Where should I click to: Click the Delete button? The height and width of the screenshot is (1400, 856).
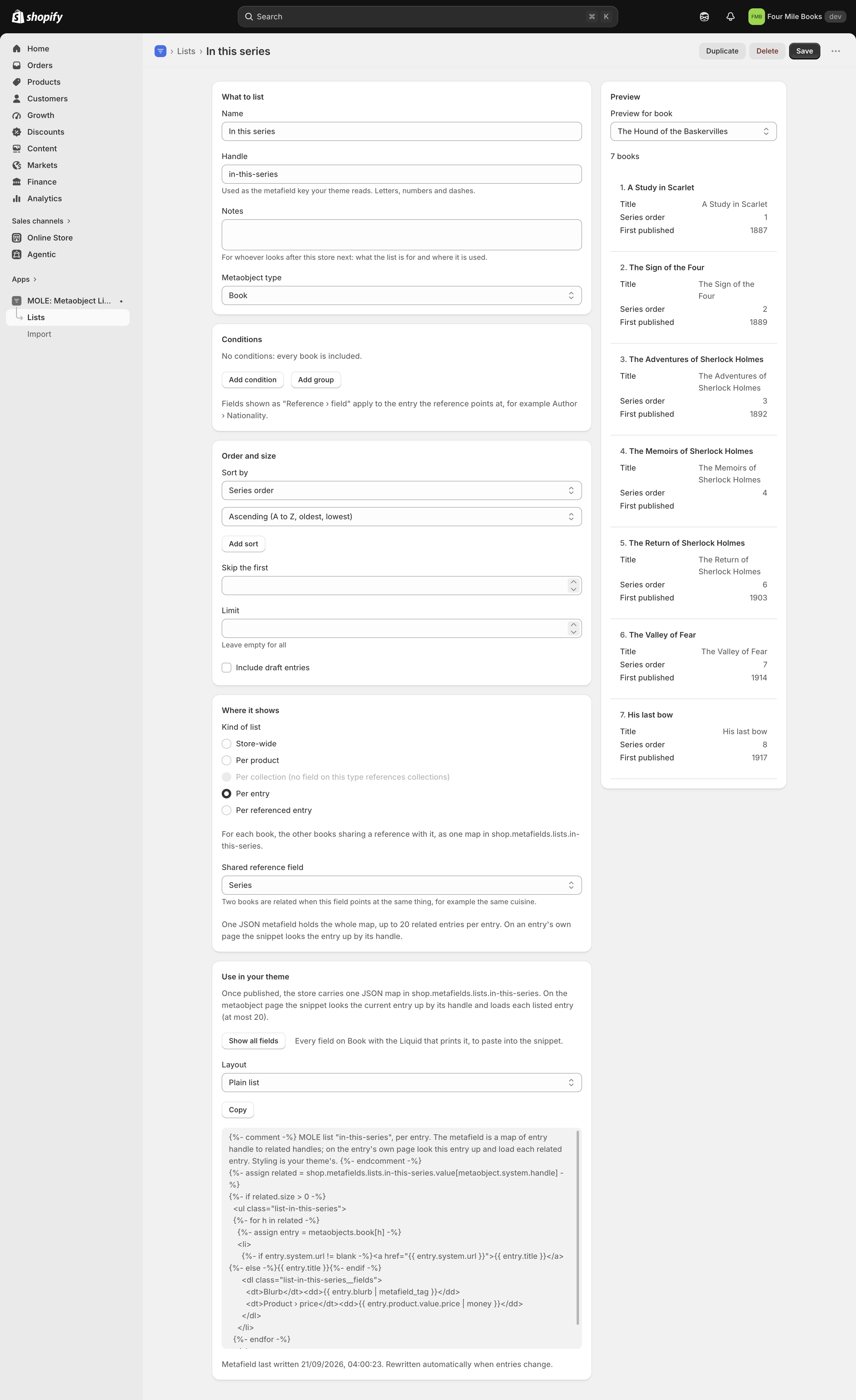click(767, 51)
